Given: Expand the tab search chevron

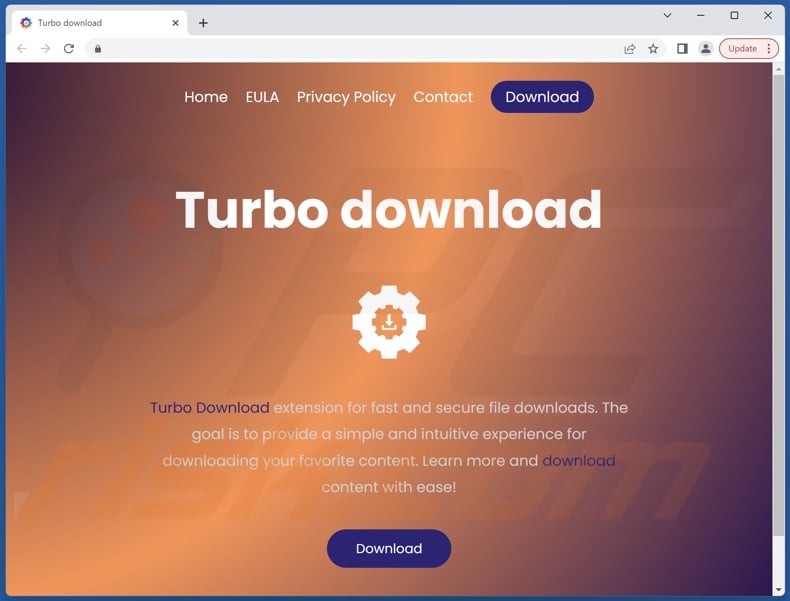Looking at the screenshot, I should (667, 16).
